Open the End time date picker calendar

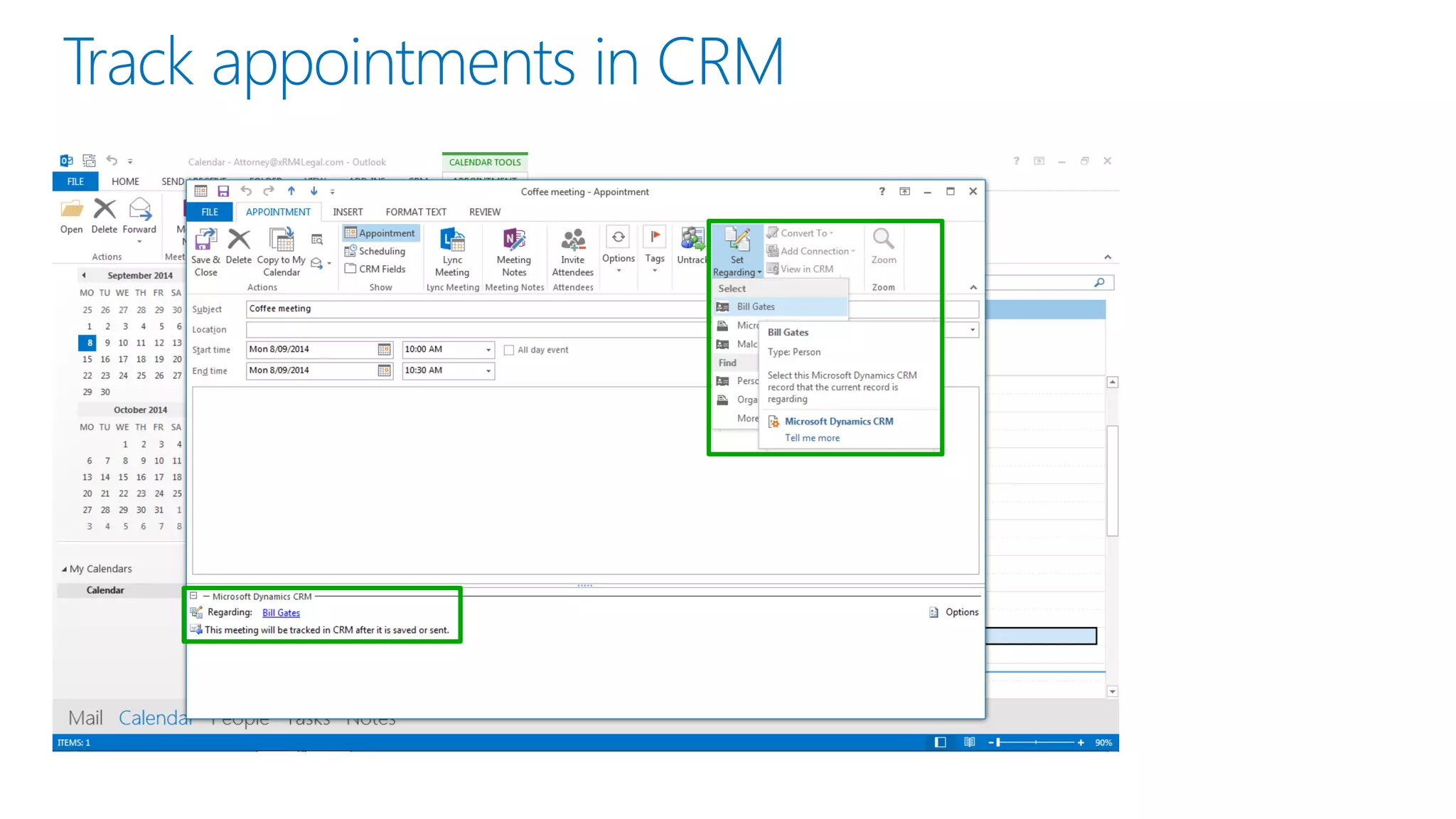coord(384,370)
